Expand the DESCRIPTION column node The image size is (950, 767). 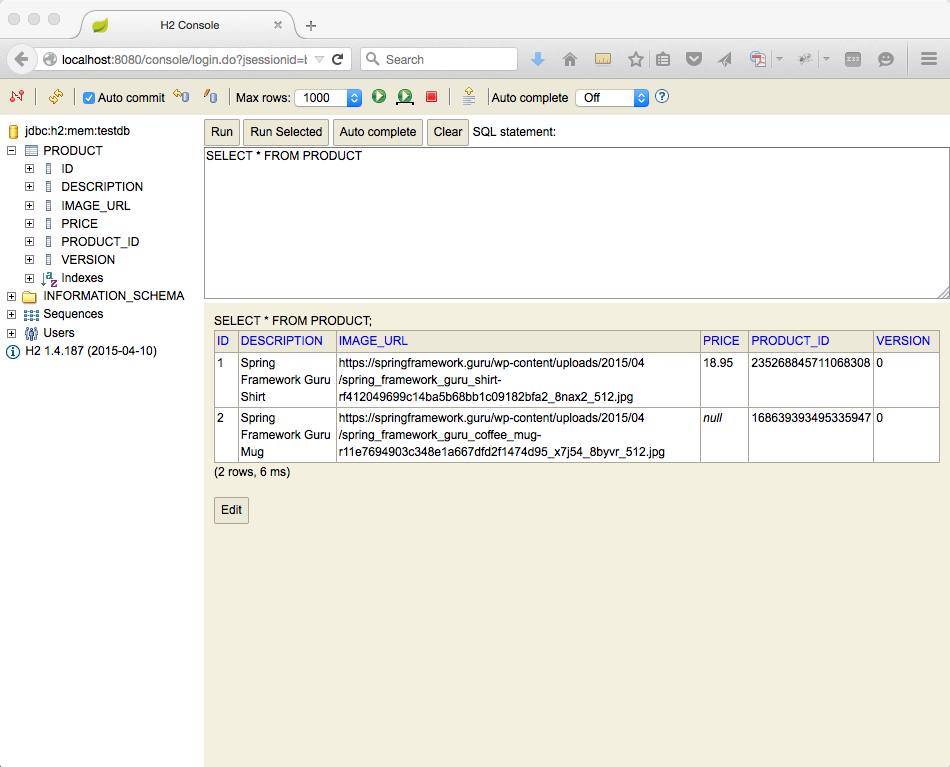[x=29, y=187]
